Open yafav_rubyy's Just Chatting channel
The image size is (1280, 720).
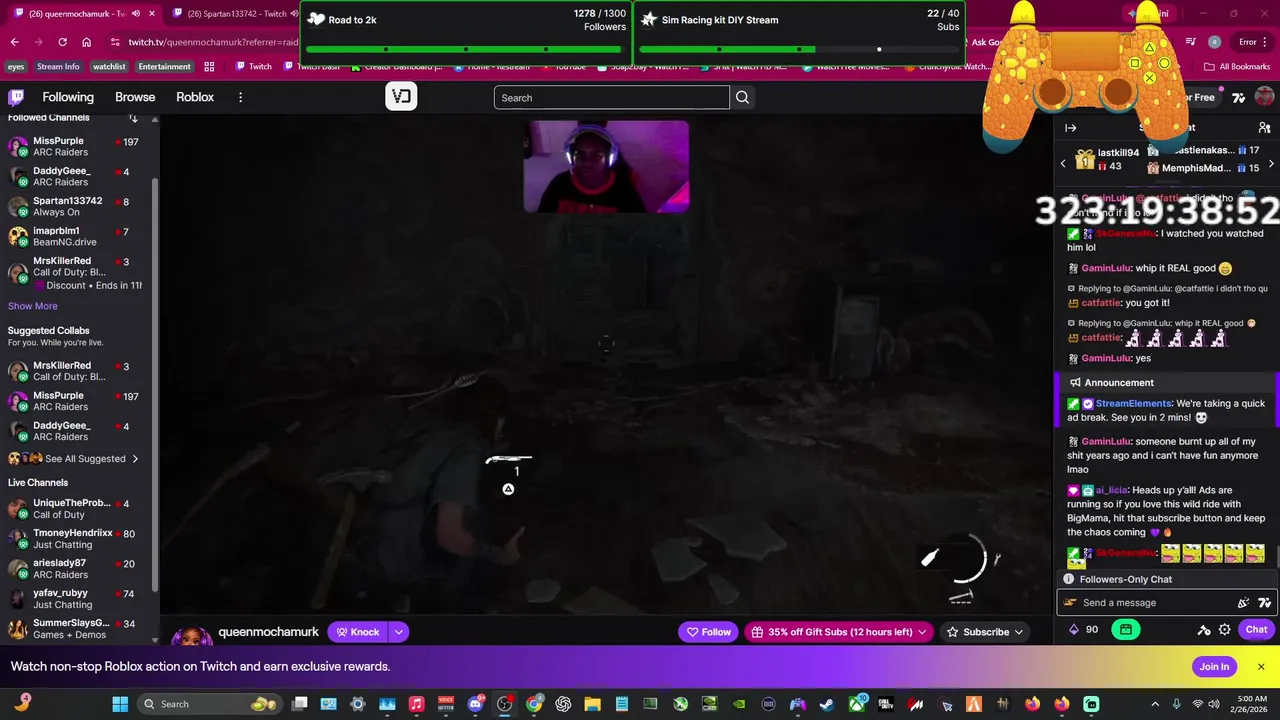point(75,598)
